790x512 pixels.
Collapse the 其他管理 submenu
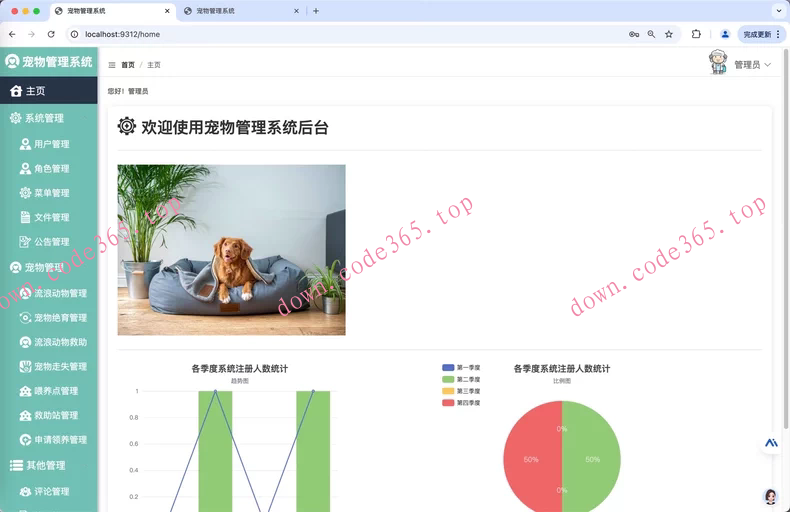(x=48, y=465)
